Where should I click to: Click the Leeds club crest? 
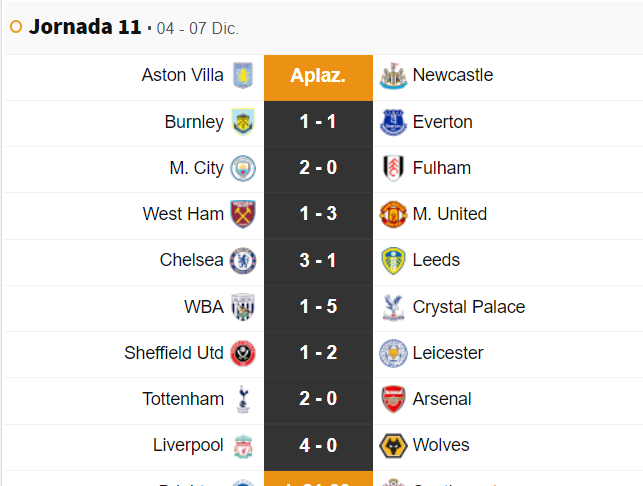(393, 260)
